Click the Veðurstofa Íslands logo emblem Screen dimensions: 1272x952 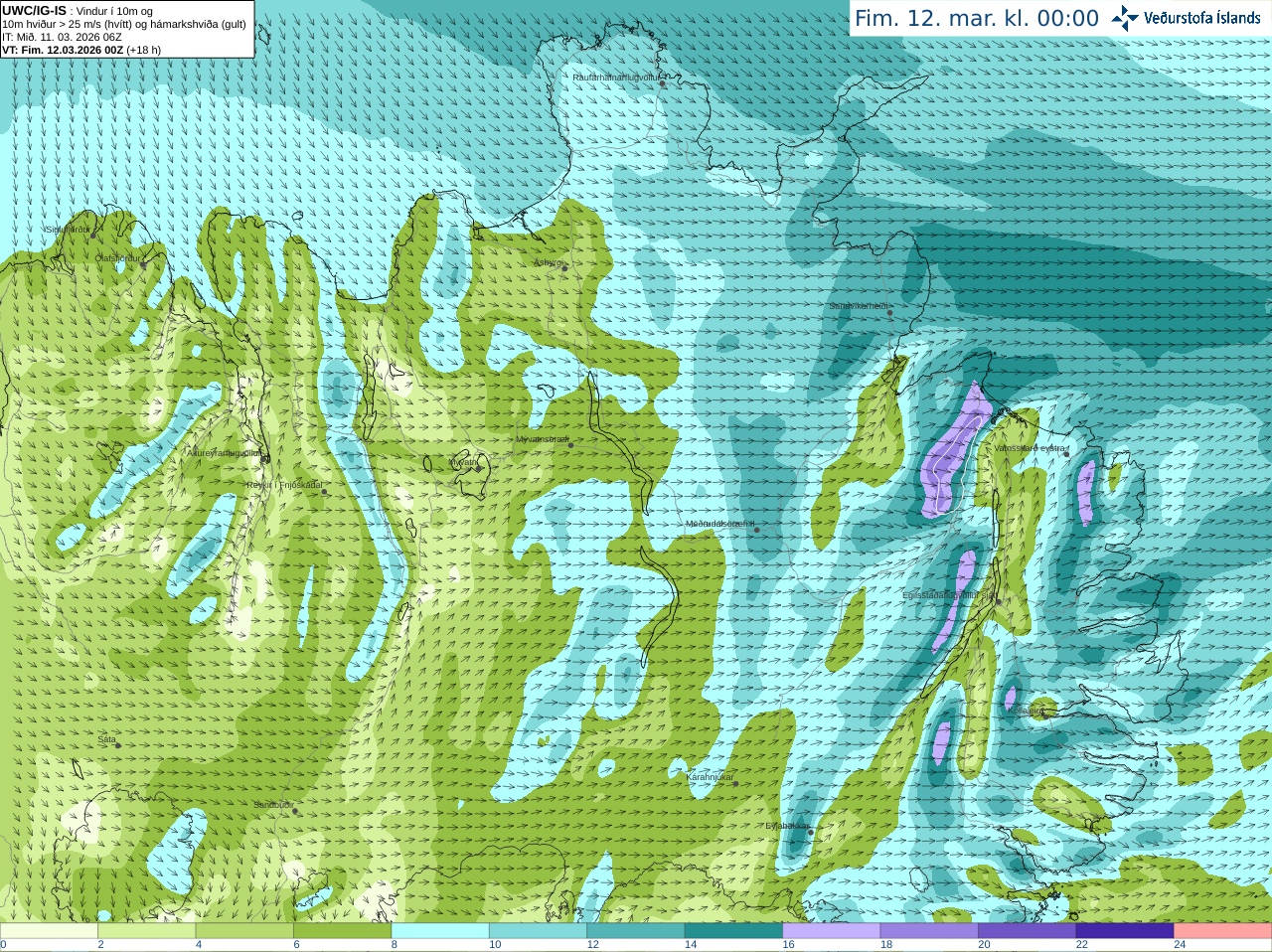pos(1124,18)
